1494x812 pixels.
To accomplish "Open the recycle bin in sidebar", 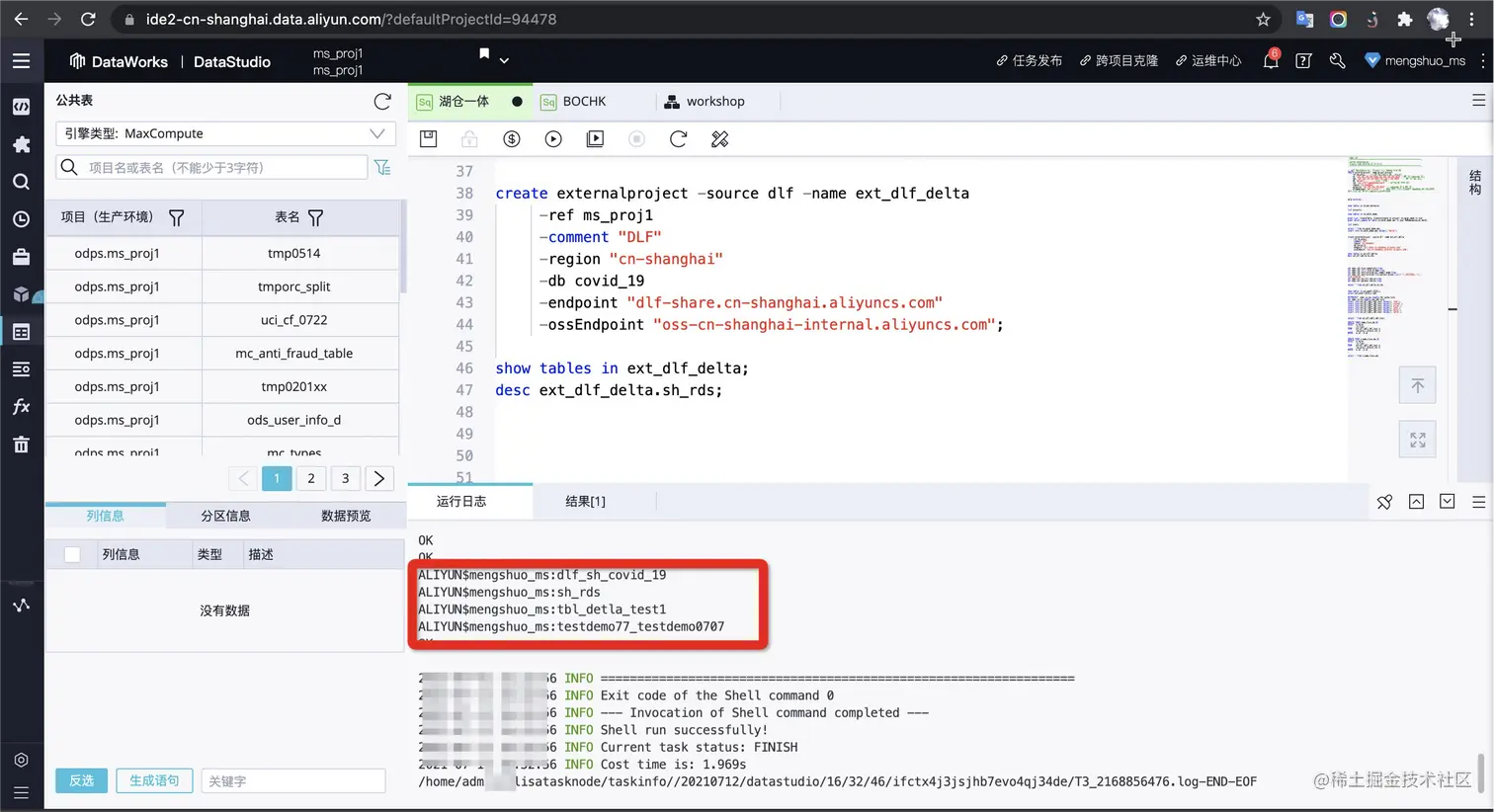I will [21, 445].
